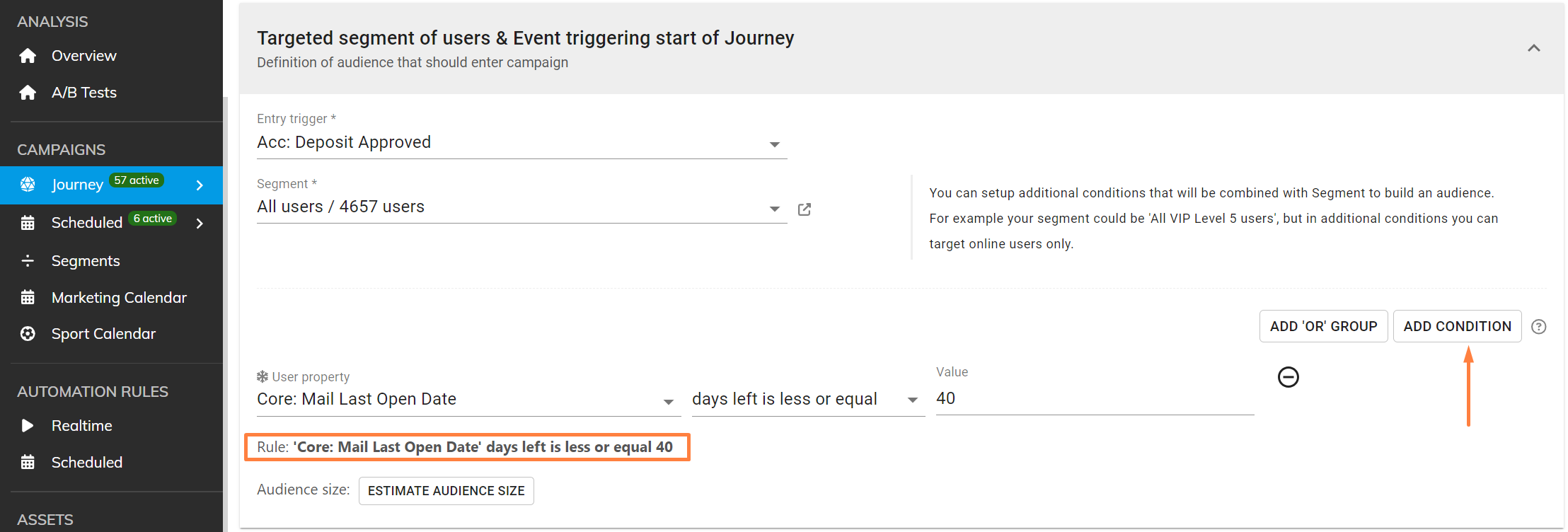Click the Segments sidebar icon
The width and height of the screenshot is (1568, 532).
point(28,261)
